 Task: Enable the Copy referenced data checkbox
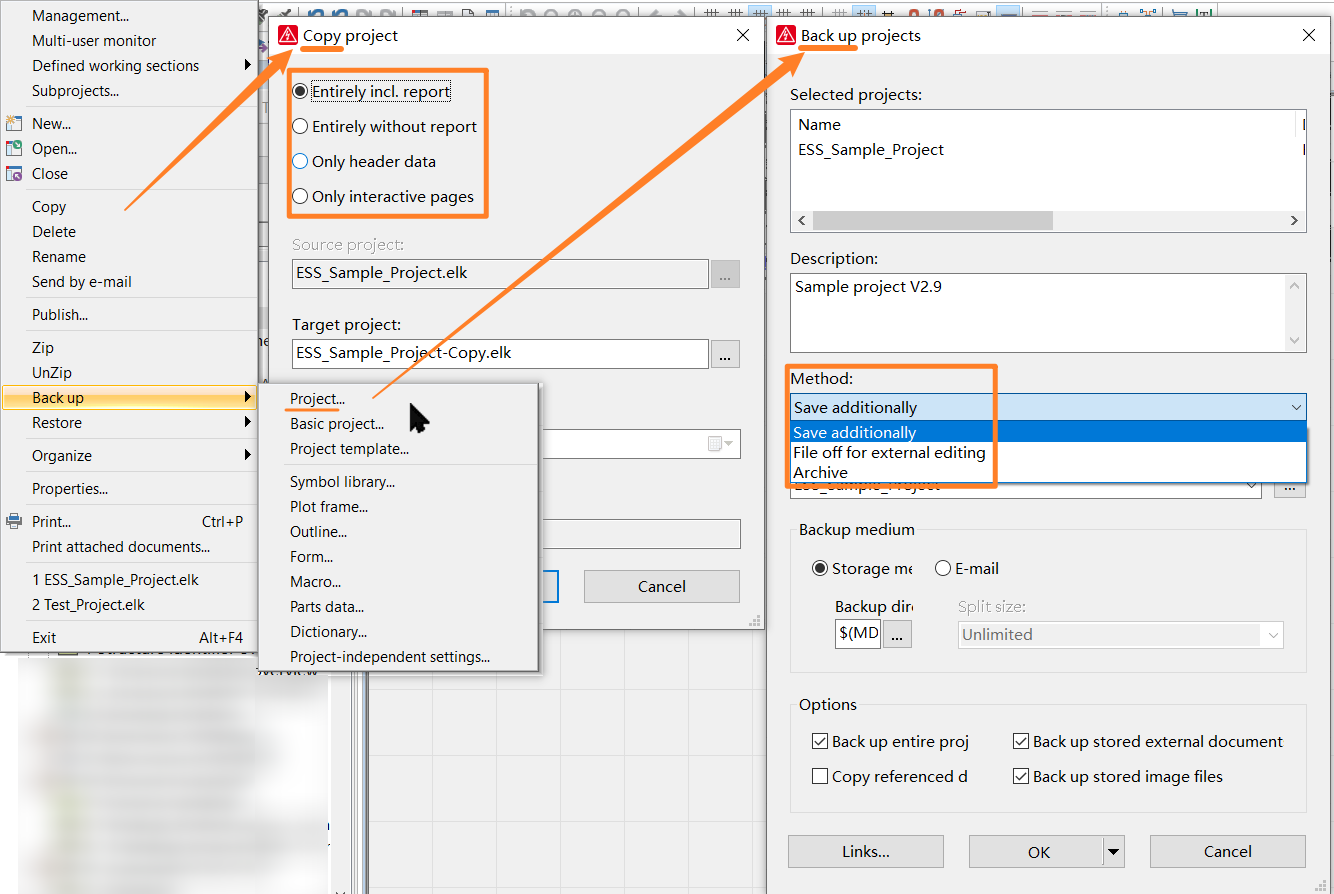(x=820, y=777)
